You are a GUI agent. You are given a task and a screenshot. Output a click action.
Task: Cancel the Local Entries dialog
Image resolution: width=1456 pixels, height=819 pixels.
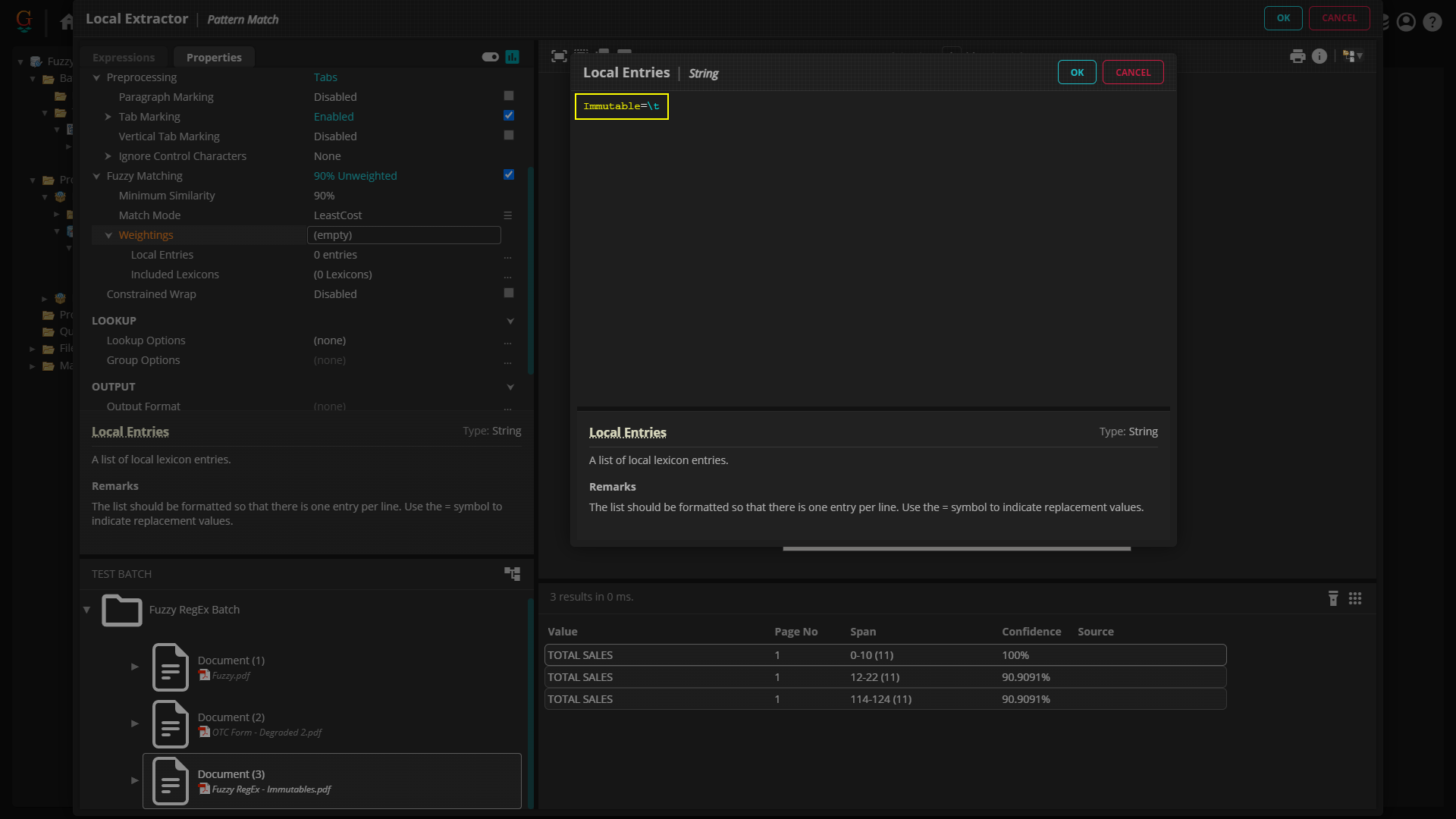(1133, 72)
